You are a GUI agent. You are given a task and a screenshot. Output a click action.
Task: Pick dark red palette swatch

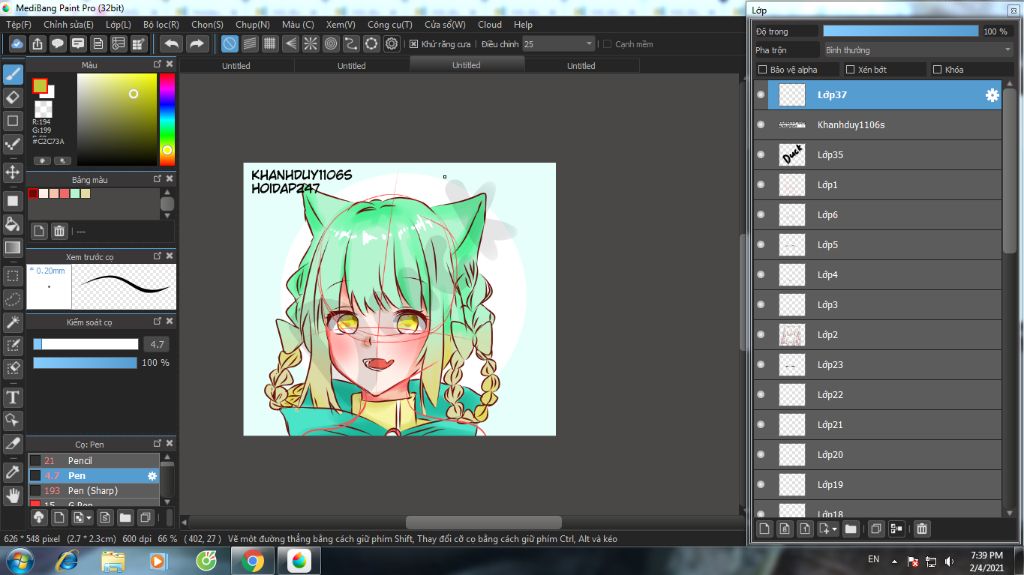click(33, 193)
